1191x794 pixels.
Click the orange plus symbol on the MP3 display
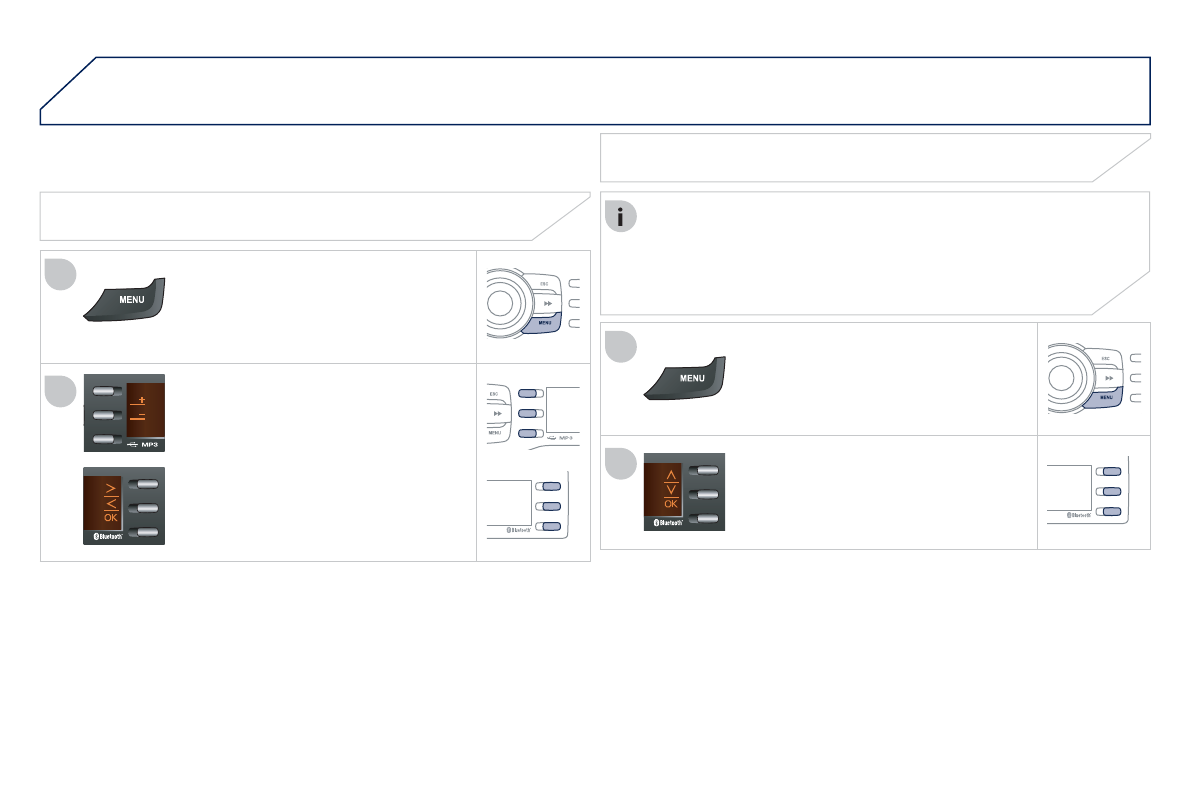[x=141, y=400]
